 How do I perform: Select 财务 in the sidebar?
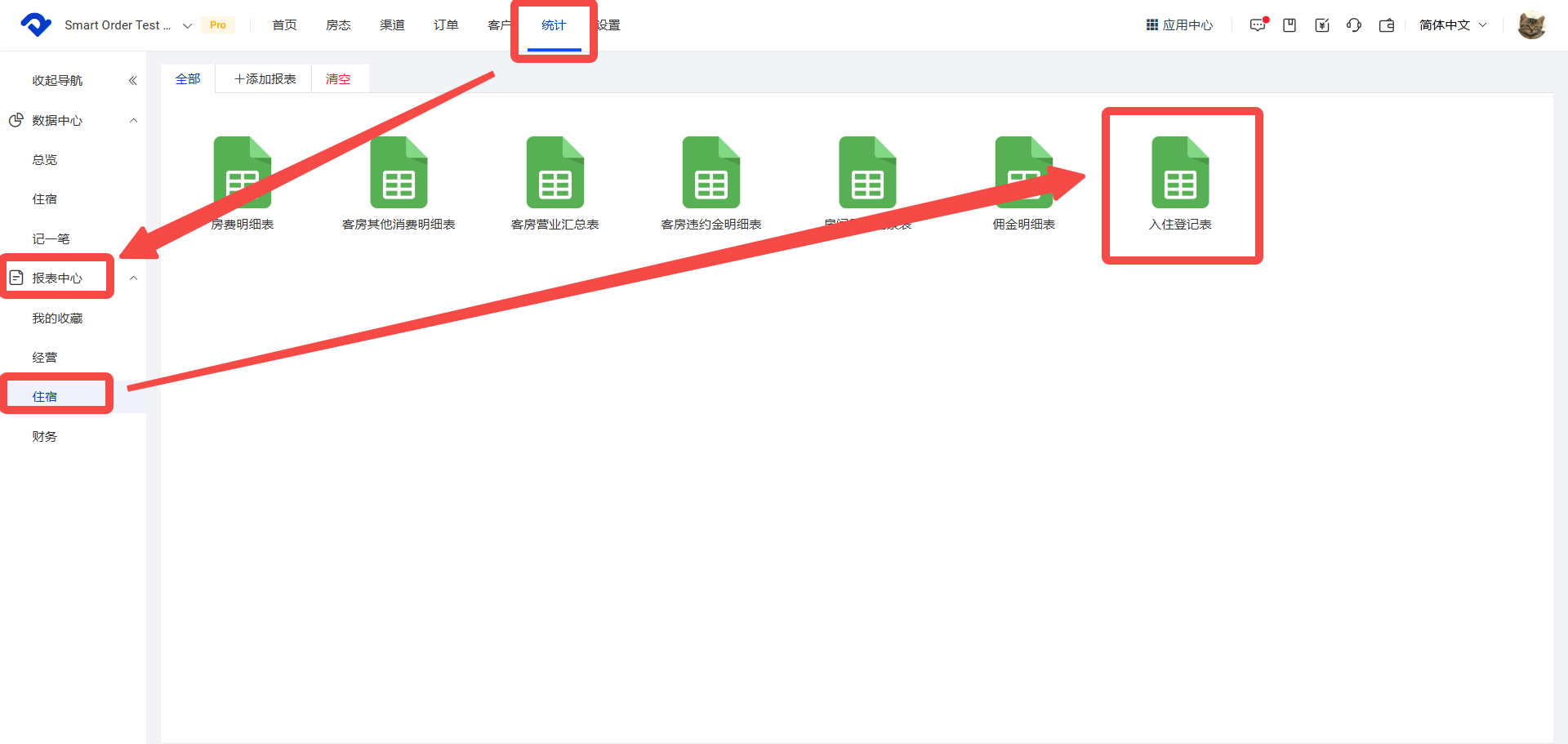coord(45,437)
